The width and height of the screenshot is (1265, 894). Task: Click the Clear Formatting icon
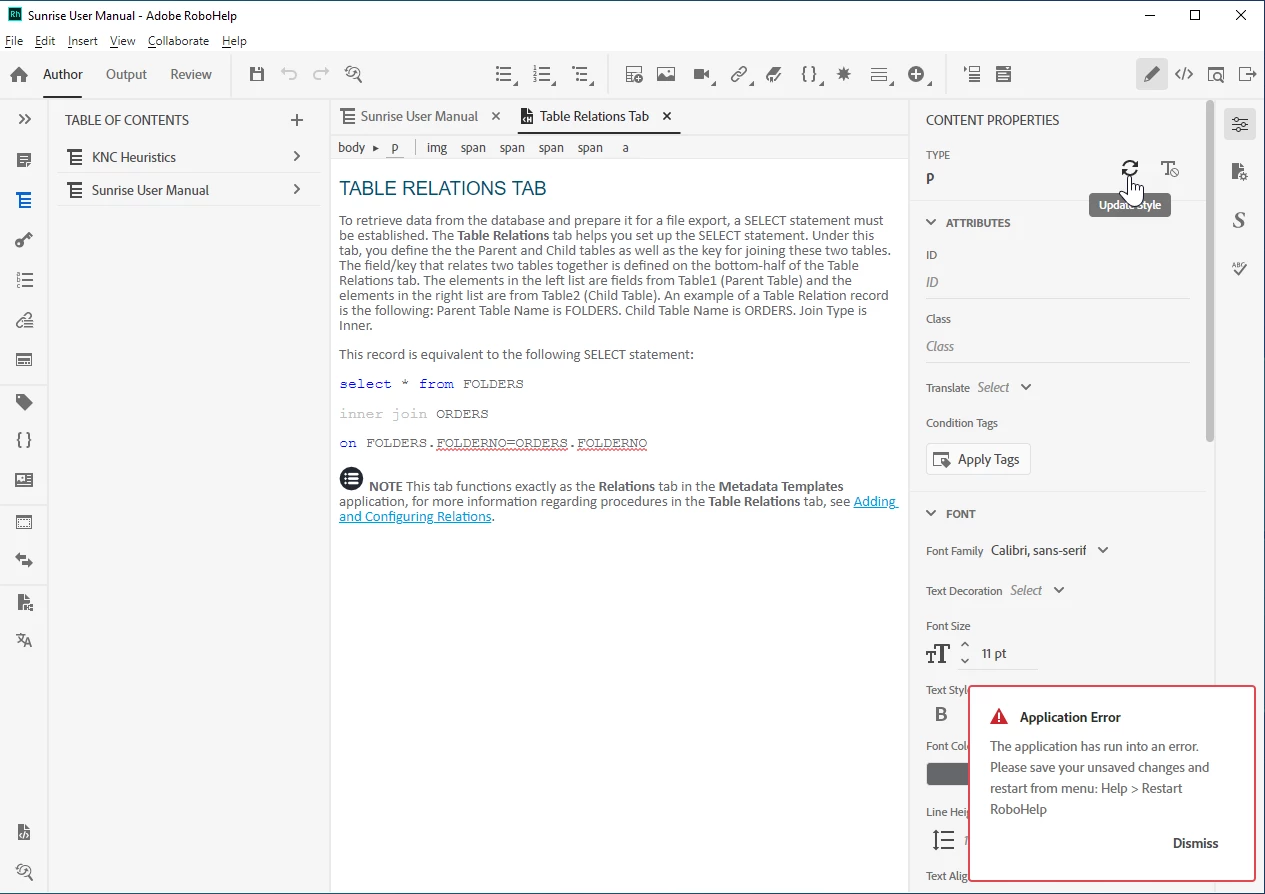[x=1169, y=169]
